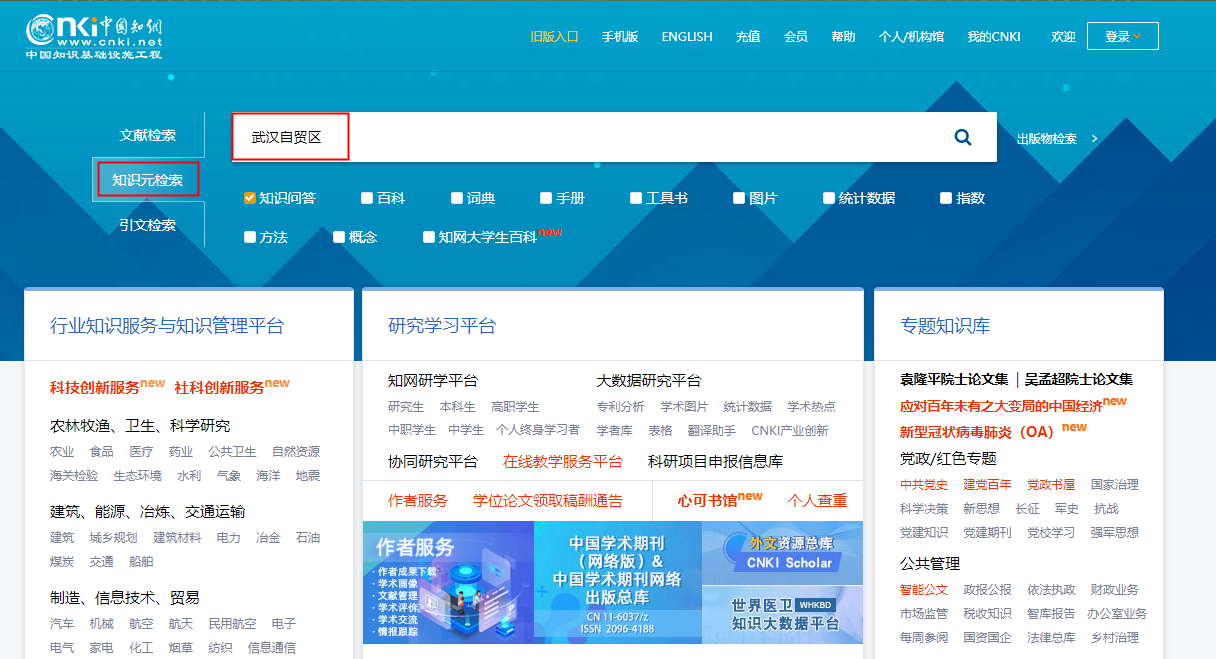
Task: Enable the 方法 checkbox
Action: pos(250,237)
